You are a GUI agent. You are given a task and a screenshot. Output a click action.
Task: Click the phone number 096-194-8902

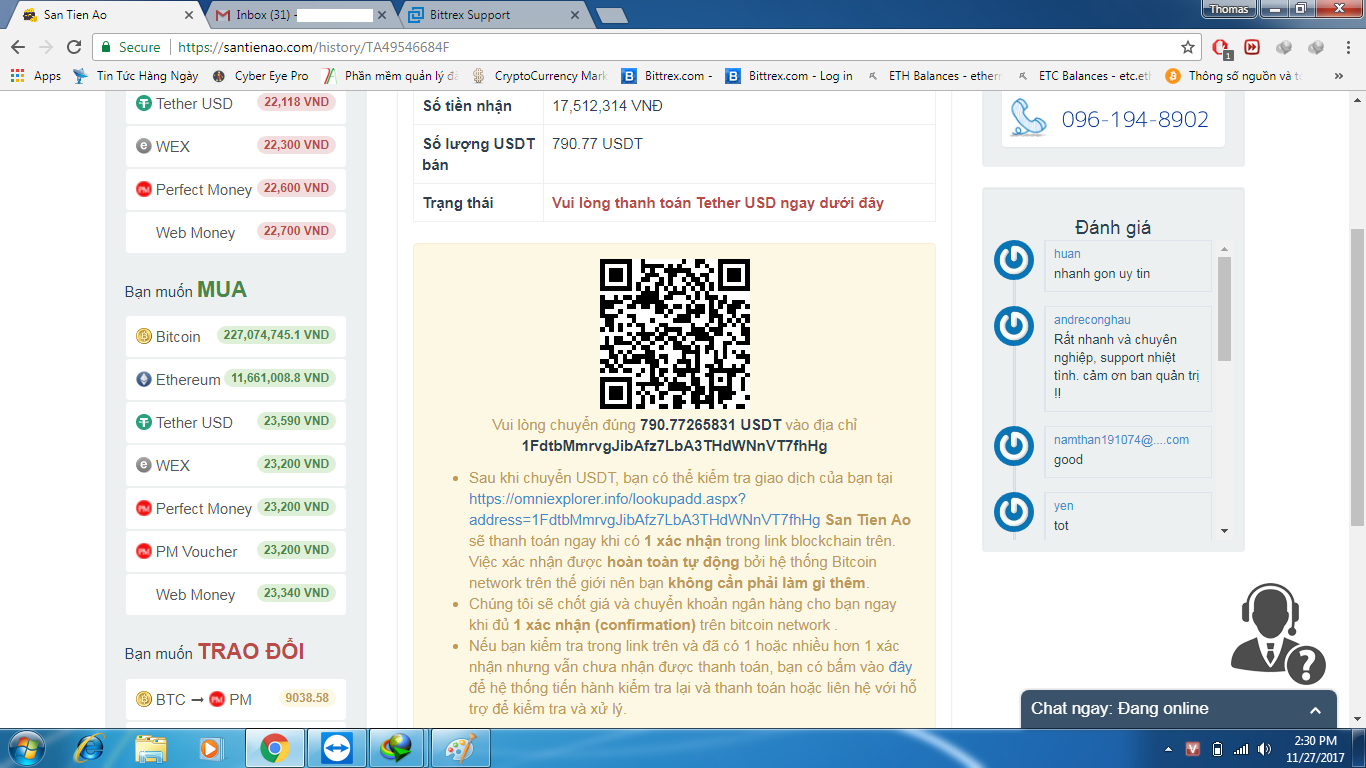click(x=1135, y=120)
